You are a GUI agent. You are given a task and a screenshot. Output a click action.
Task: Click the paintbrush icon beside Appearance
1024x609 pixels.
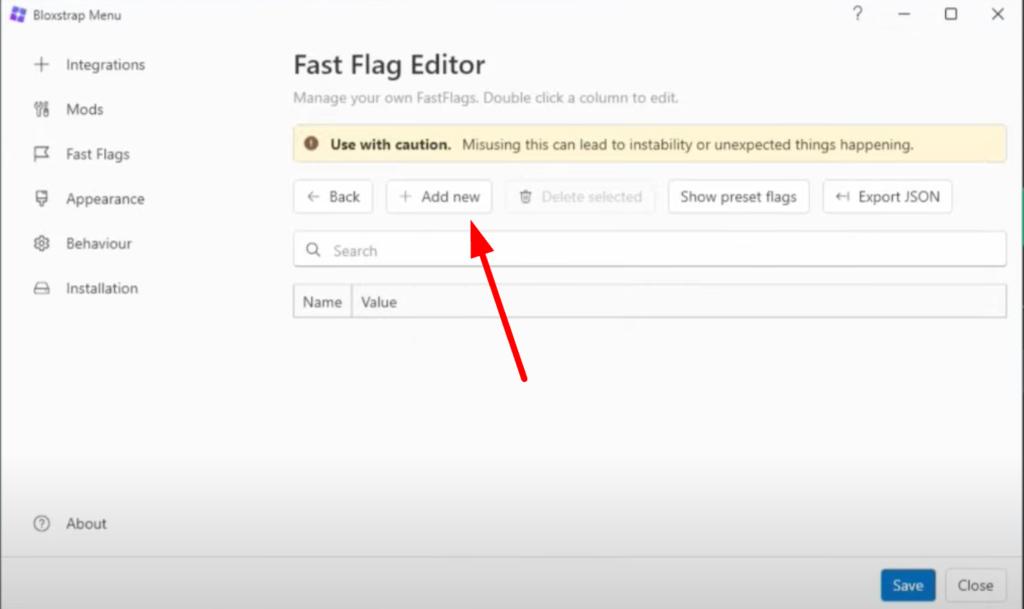pyautogui.click(x=41, y=198)
